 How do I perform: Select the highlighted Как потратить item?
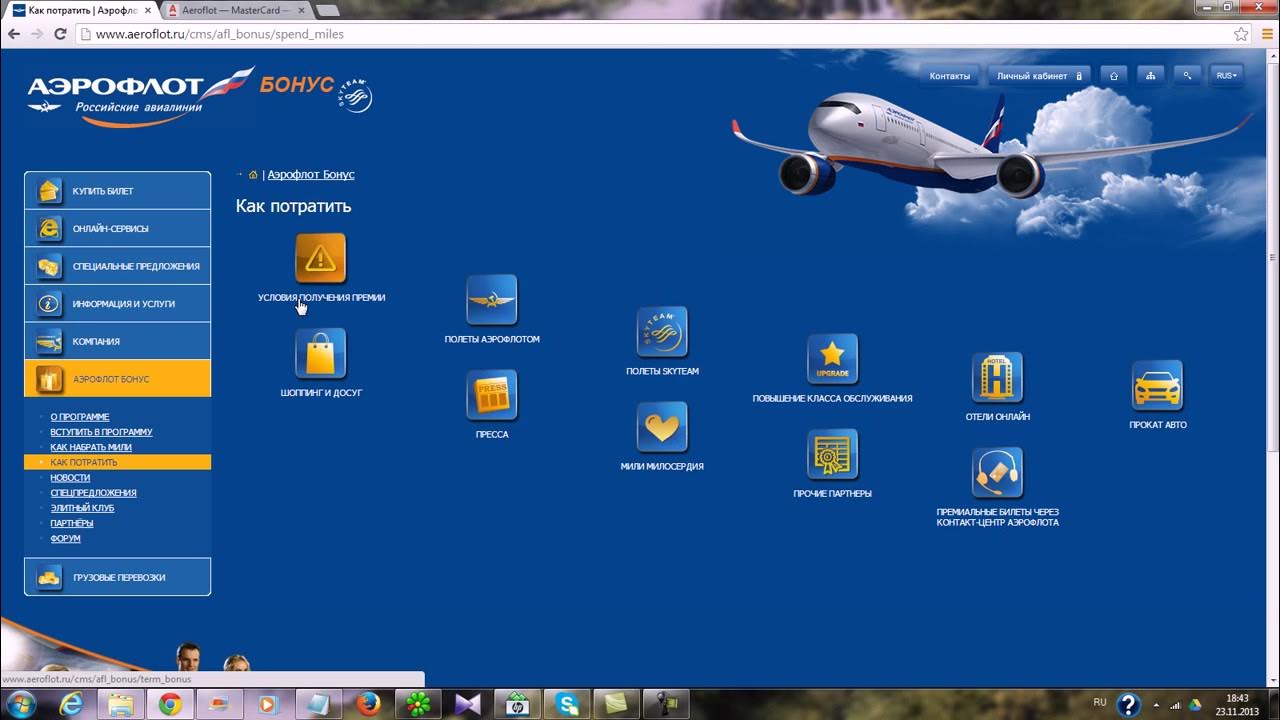pyautogui.click(x=118, y=462)
